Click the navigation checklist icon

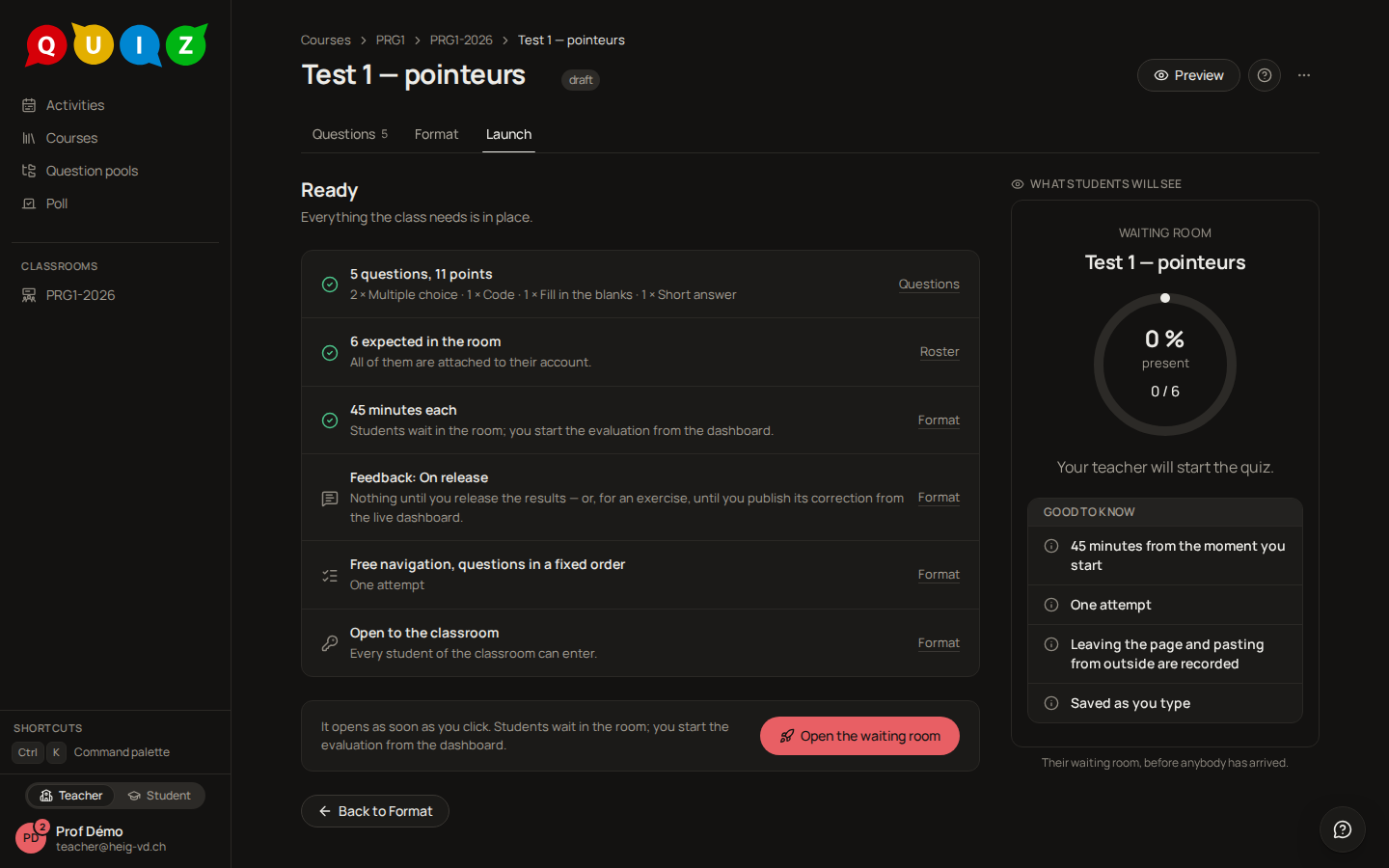(x=330, y=576)
